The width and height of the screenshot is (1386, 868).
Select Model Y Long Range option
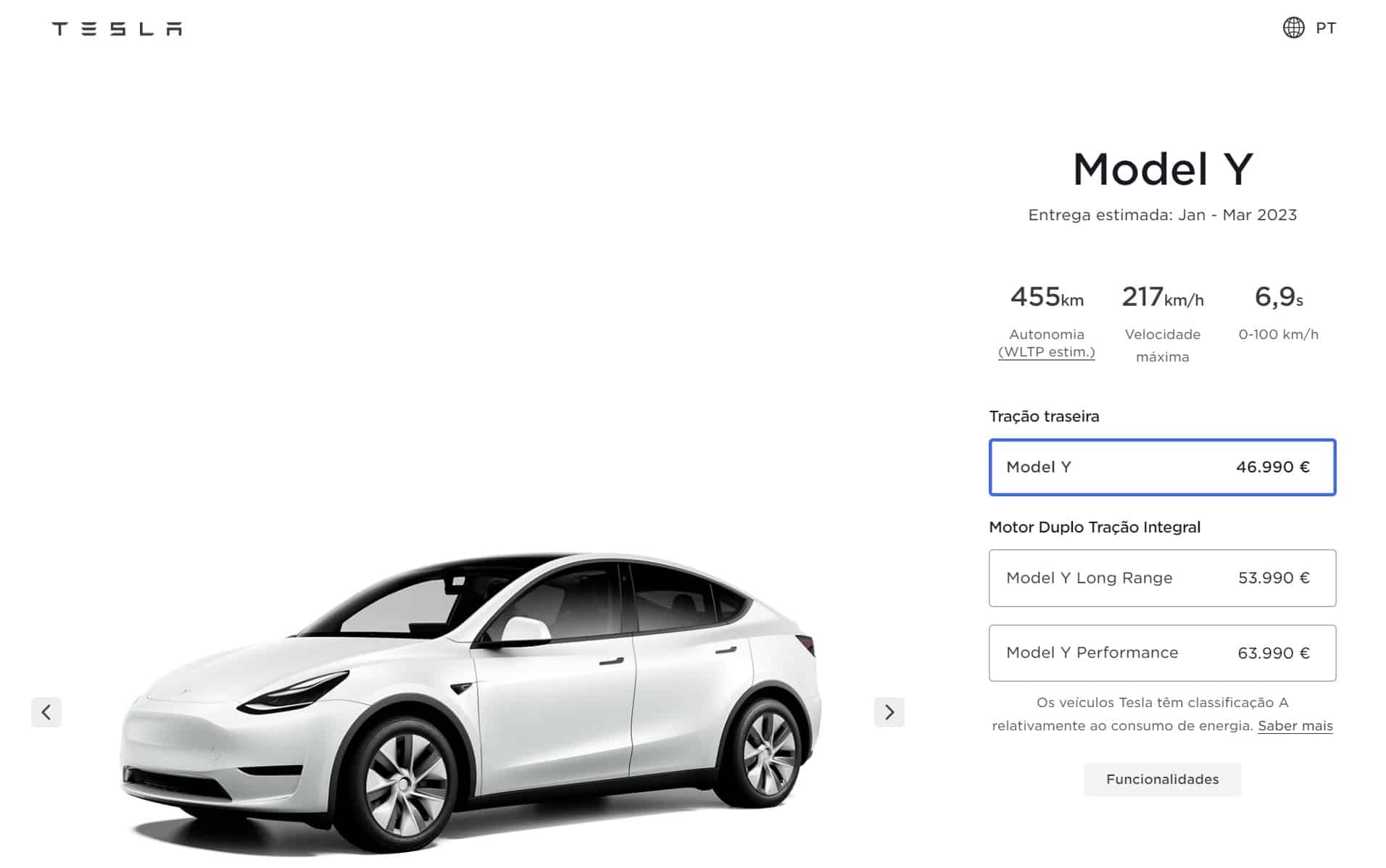[x=1162, y=578]
